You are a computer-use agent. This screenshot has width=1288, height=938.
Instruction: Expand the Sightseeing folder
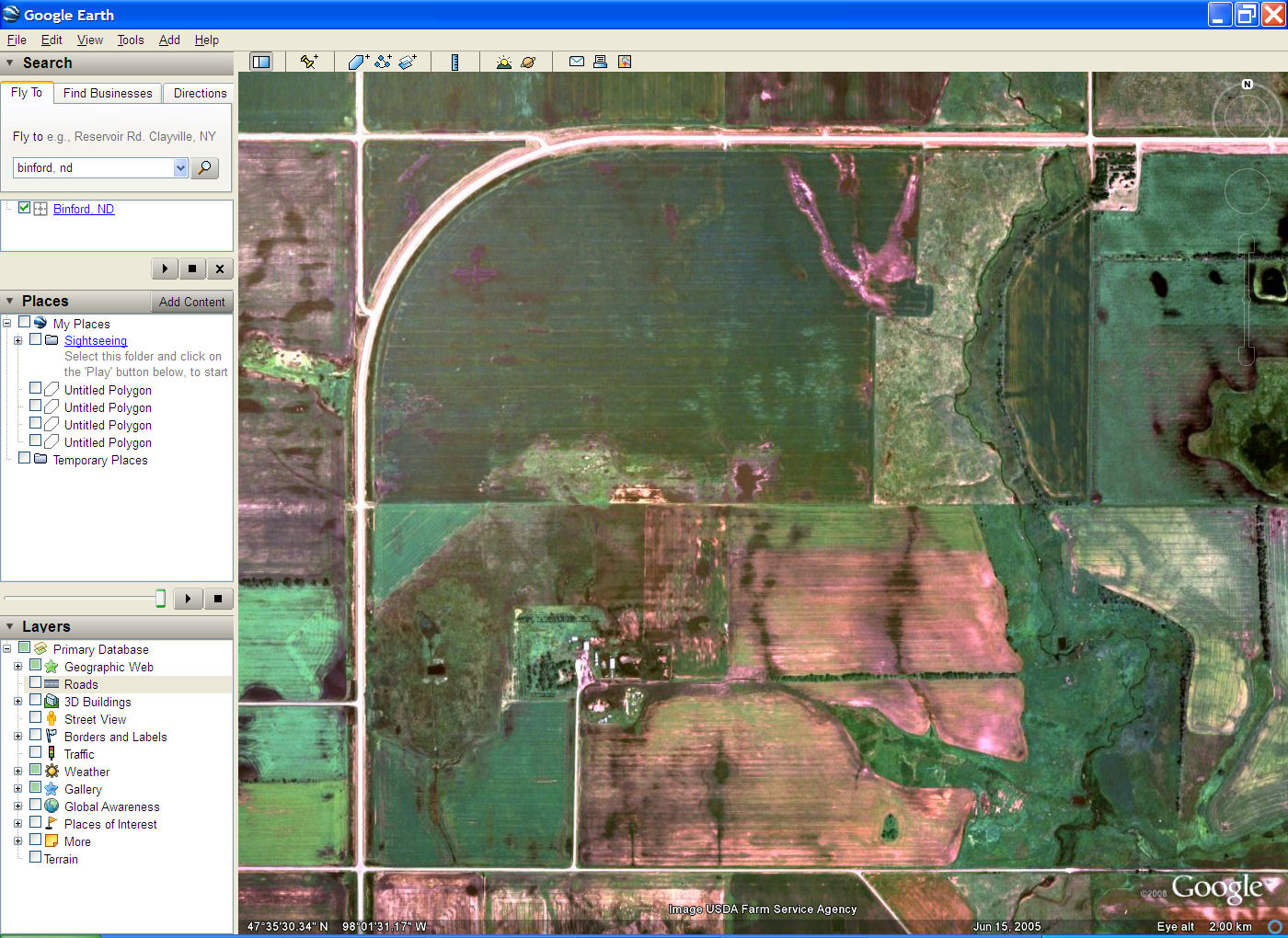17,340
